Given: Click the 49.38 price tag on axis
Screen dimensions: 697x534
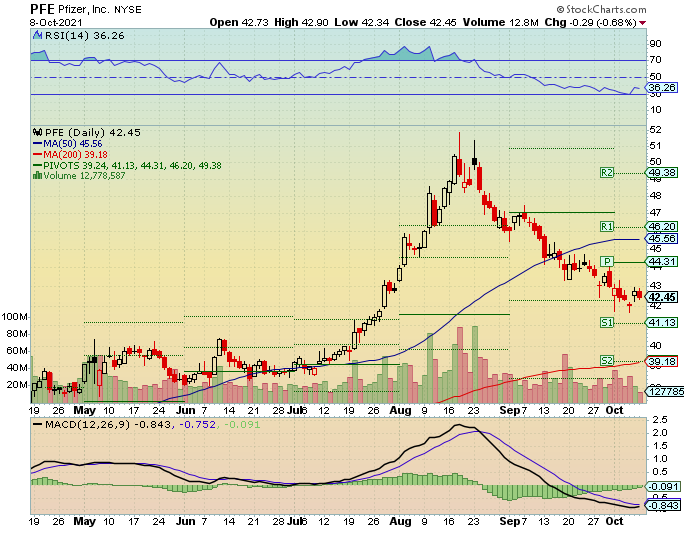Looking at the screenshot, I should coord(662,173).
